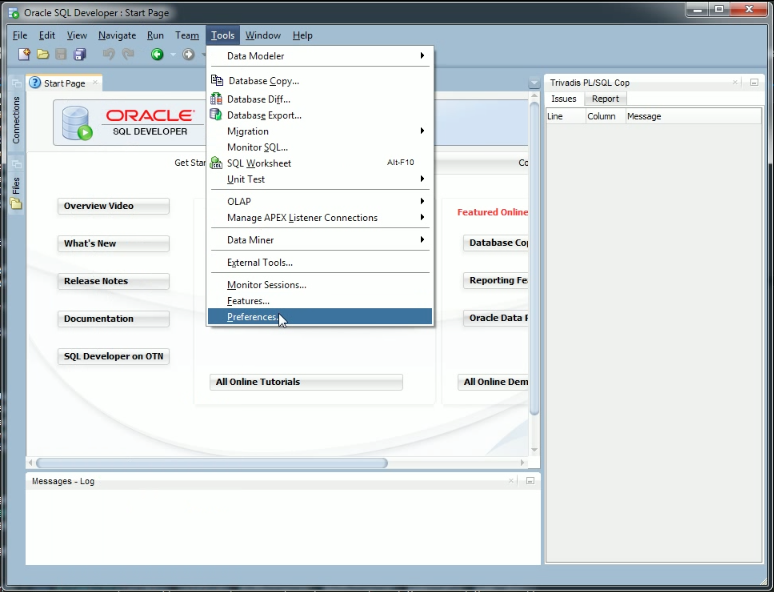Click the Overview Video button
774x592 pixels.
(x=114, y=206)
